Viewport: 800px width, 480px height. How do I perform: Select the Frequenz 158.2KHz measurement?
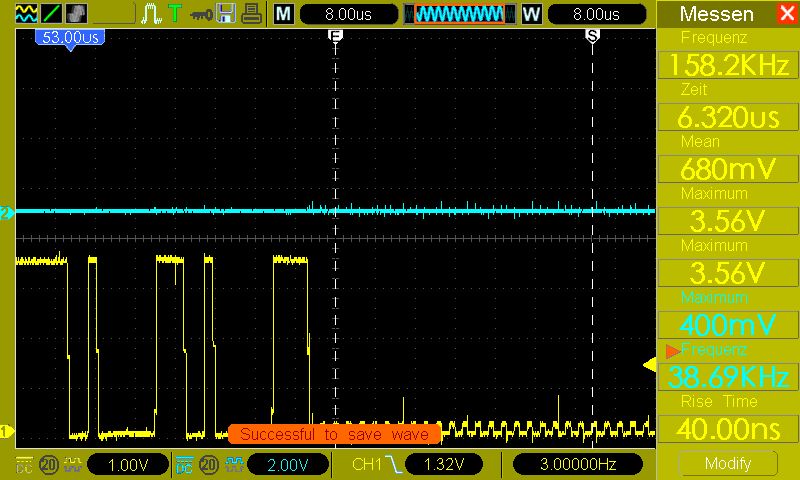pyautogui.click(x=727, y=64)
